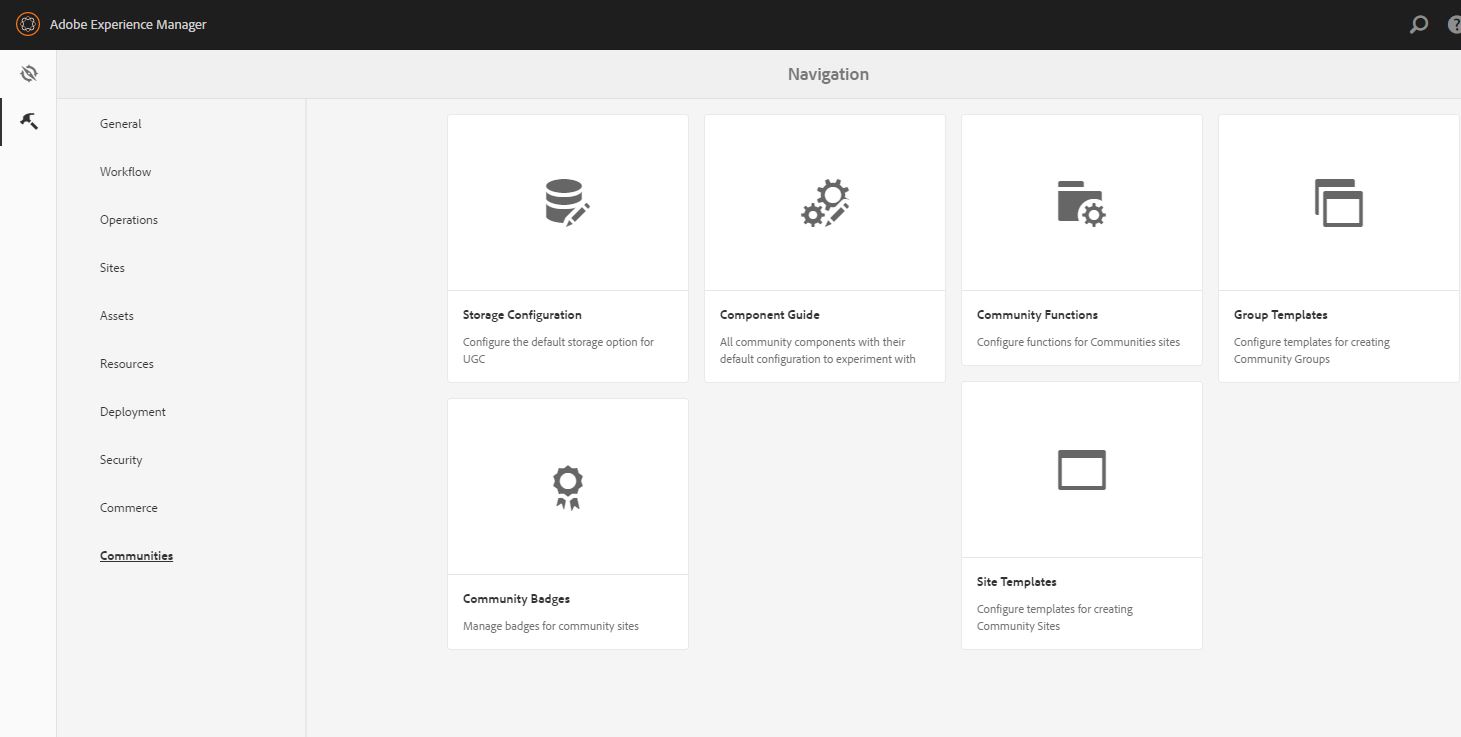
Task: Click 'All community components' description text
Action: 818,350
